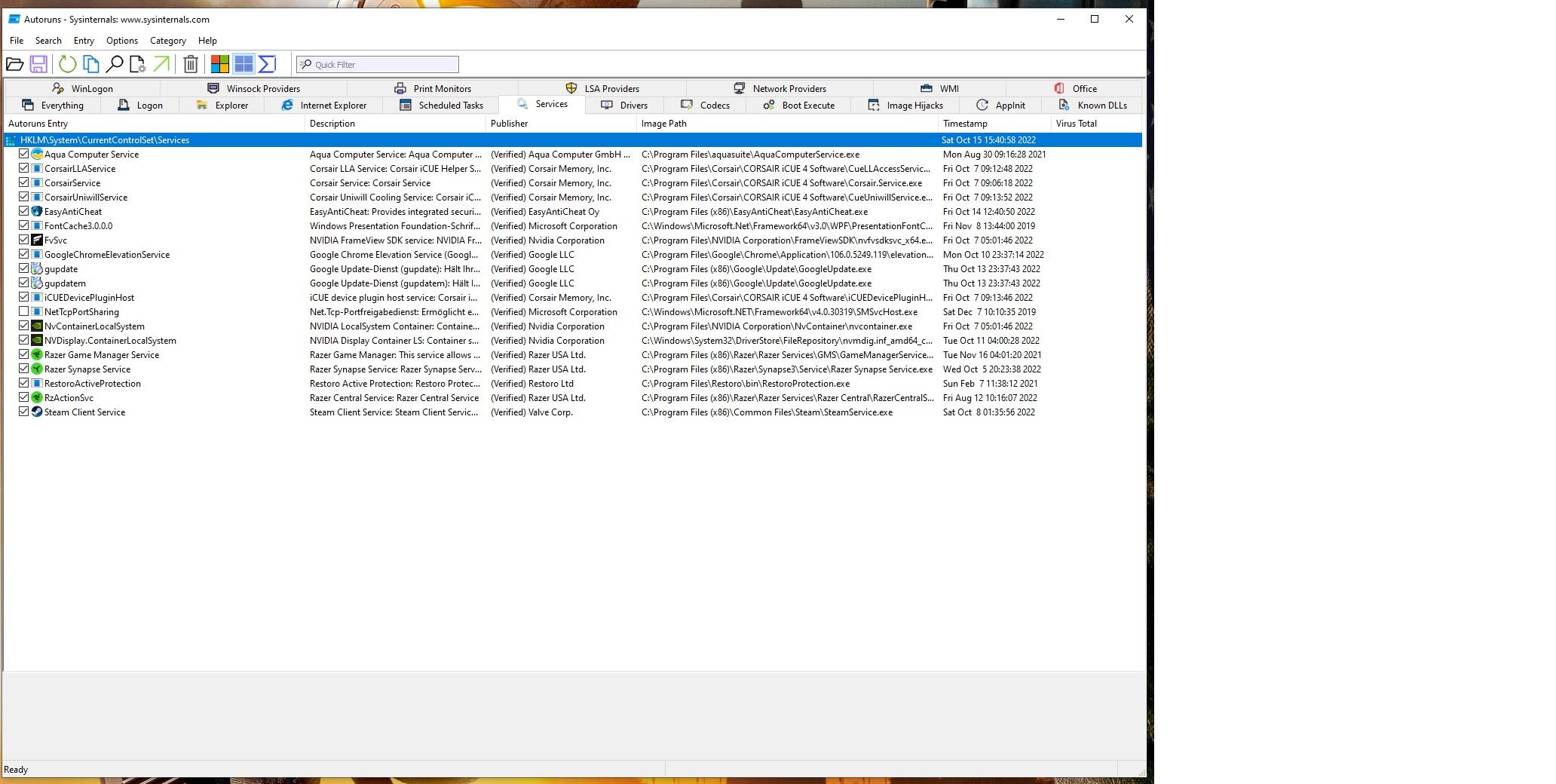Click the NvContainerLocalSystem NVIDIA icon
This screenshot has width=1556, height=784.
pyautogui.click(x=37, y=326)
